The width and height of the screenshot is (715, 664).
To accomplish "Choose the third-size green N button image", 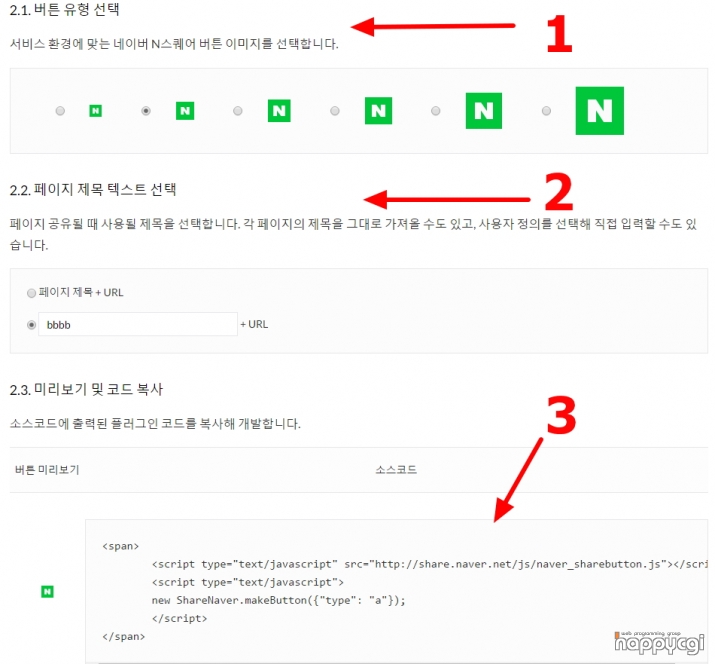I will [279, 111].
